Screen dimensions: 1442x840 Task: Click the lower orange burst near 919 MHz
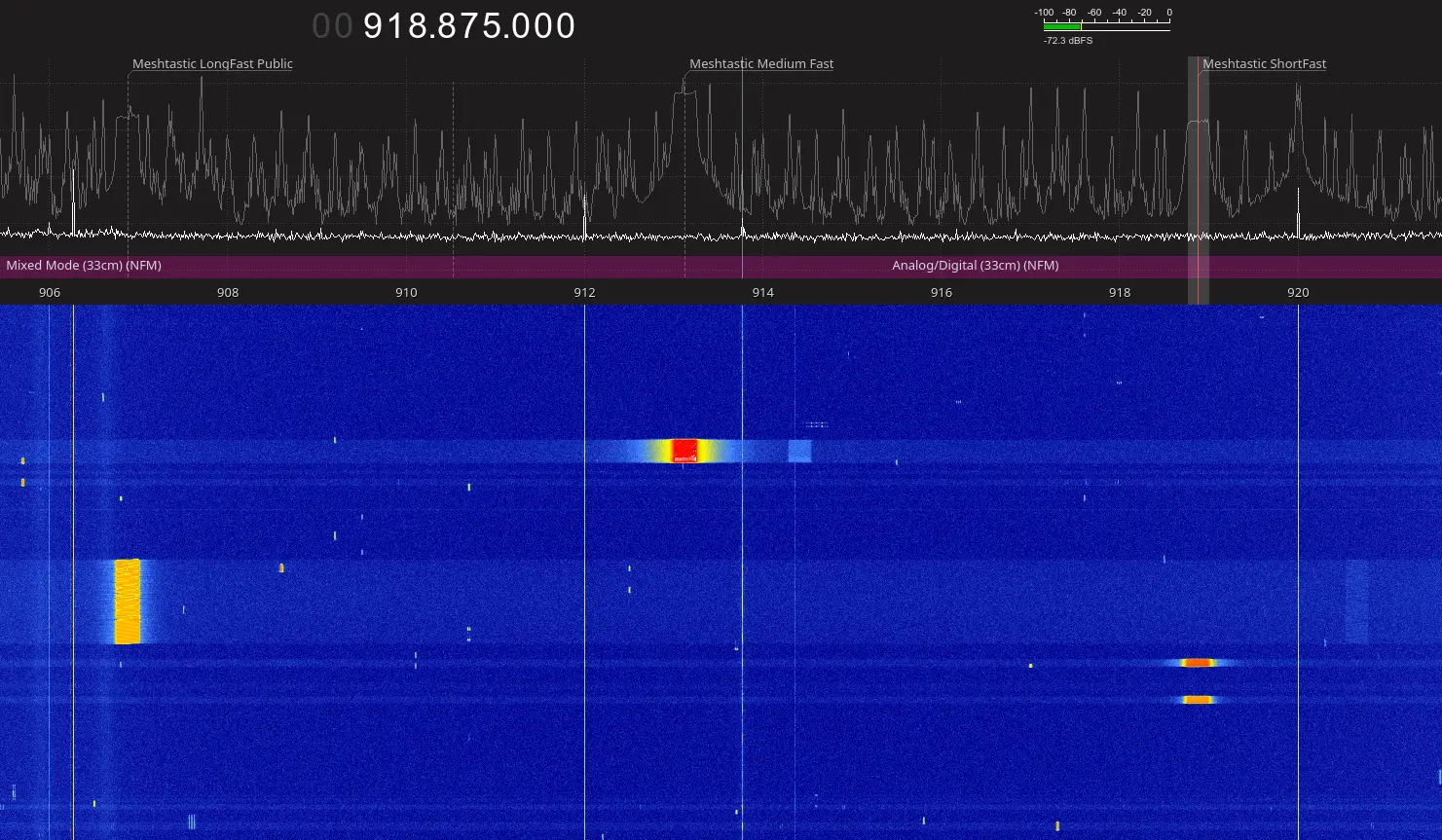(x=1198, y=700)
